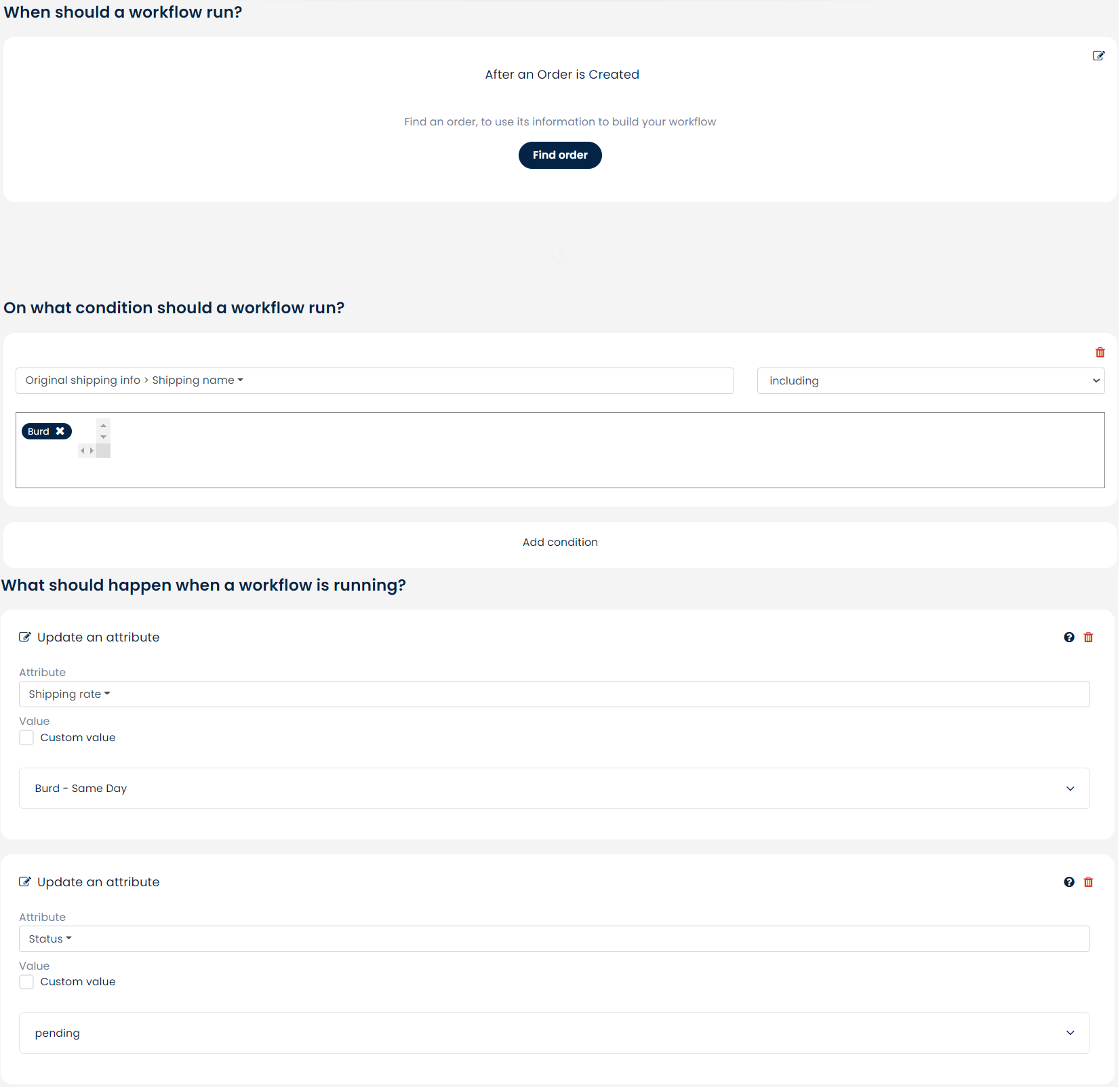The height and width of the screenshot is (1087, 1120).
Task: Delete the Status update action
Action: 1088,882
